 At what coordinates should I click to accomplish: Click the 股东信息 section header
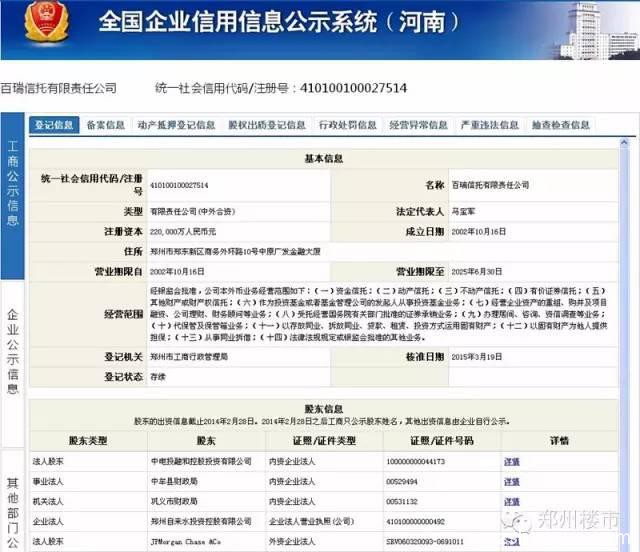click(x=324, y=409)
